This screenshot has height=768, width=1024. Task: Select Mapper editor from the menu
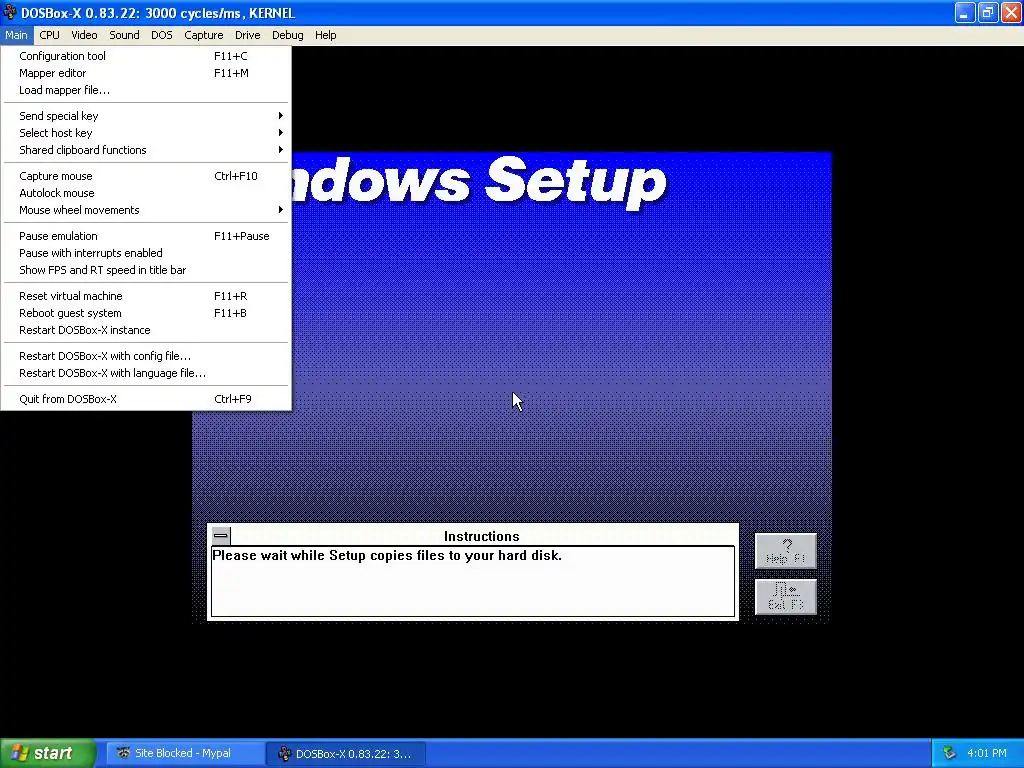point(146,73)
